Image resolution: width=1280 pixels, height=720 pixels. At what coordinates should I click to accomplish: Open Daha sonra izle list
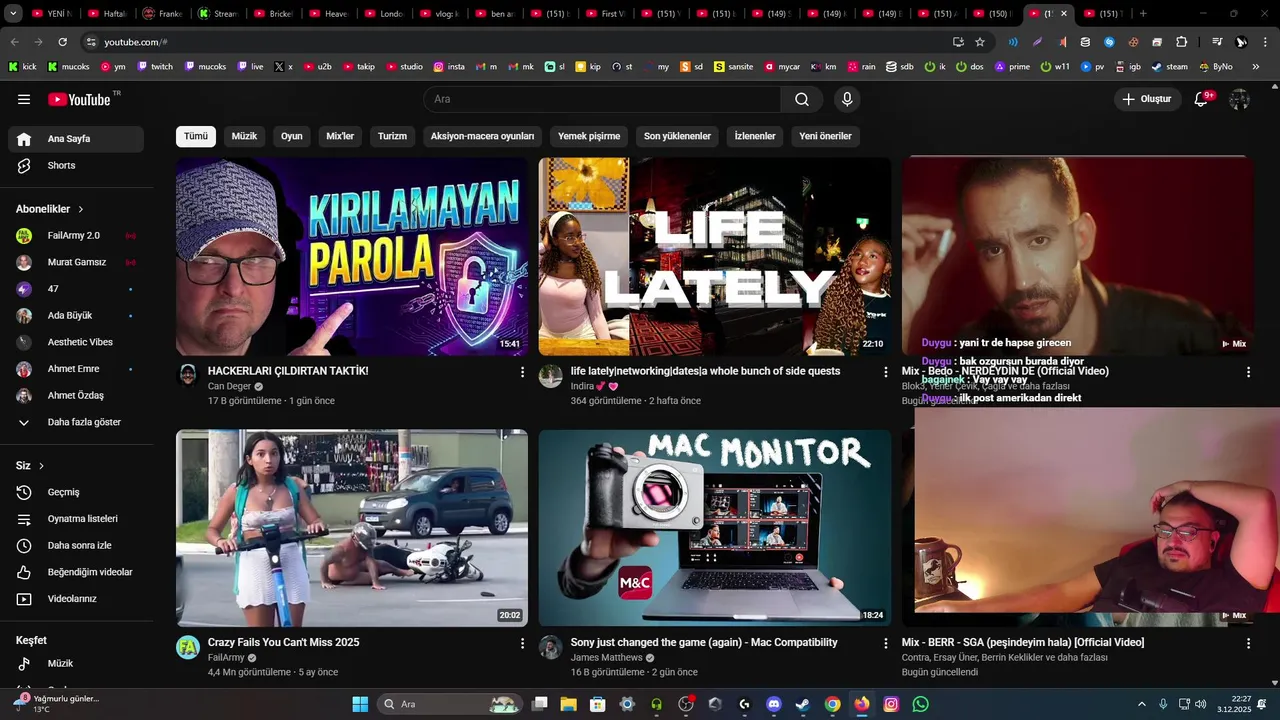pos(76,546)
